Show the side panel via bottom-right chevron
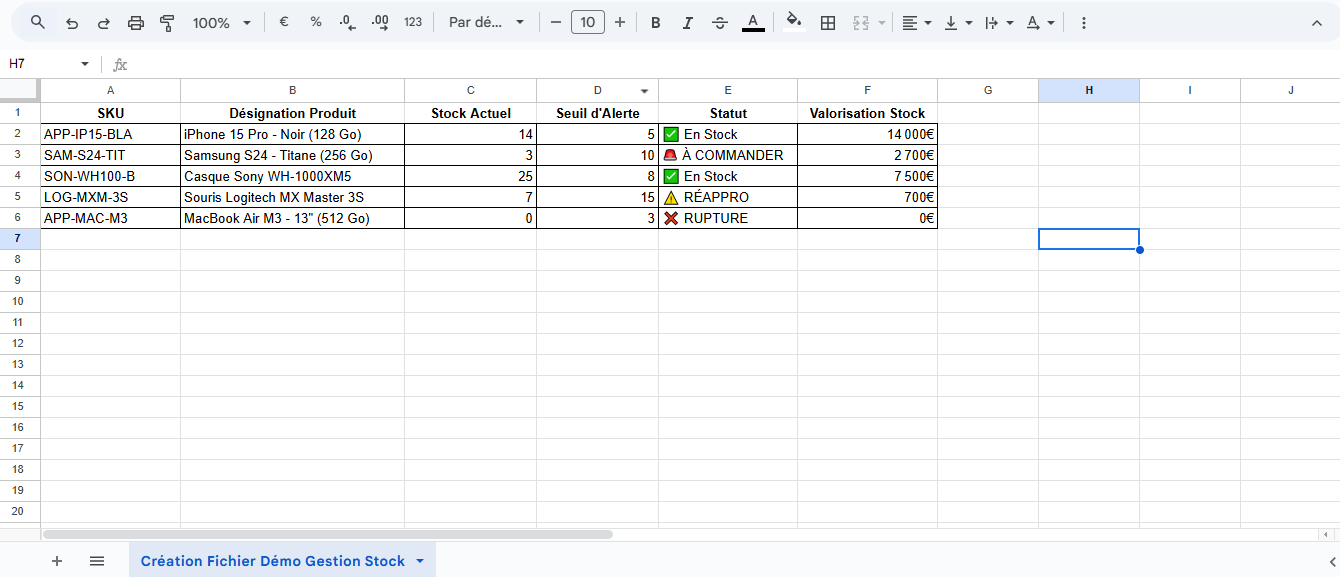The height and width of the screenshot is (577, 1340). coord(1332,561)
